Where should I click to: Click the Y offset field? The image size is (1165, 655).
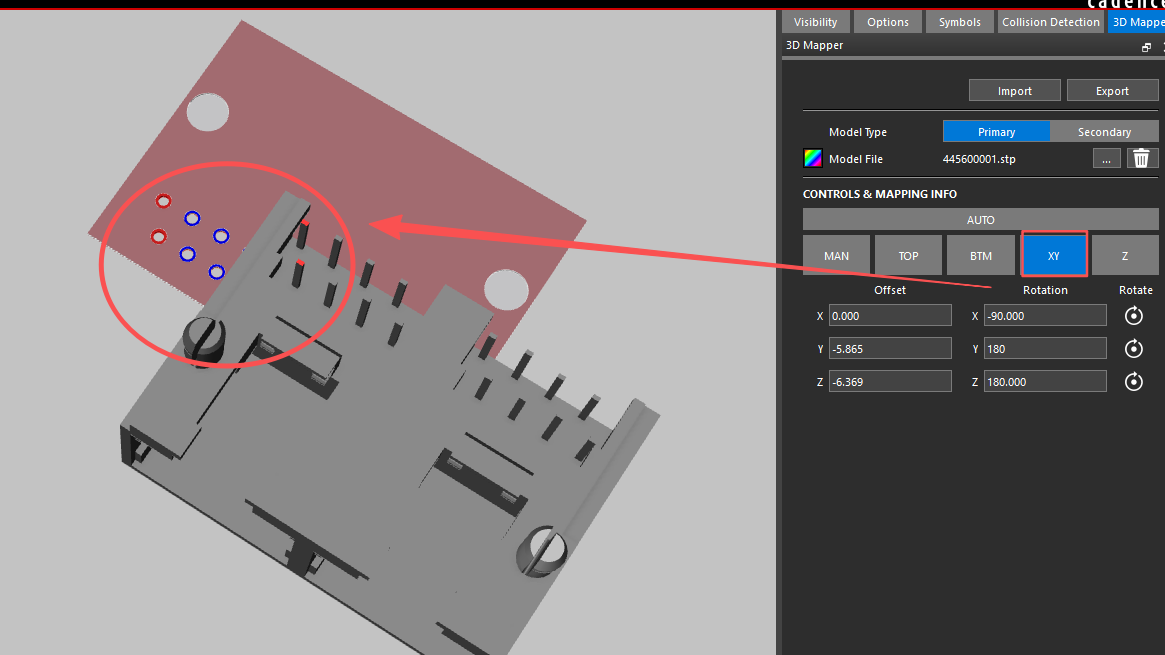(x=890, y=349)
